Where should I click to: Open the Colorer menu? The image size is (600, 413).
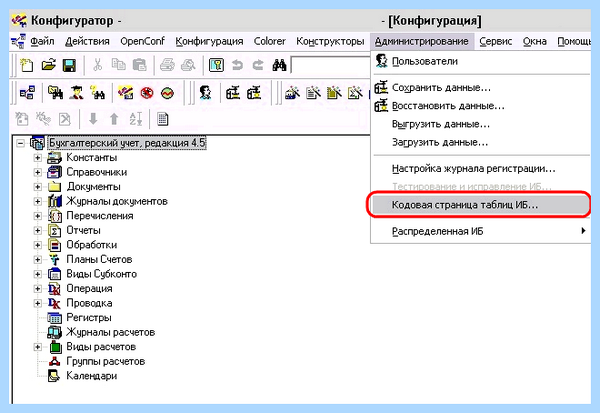pyautogui.click(x=270, y=41)
